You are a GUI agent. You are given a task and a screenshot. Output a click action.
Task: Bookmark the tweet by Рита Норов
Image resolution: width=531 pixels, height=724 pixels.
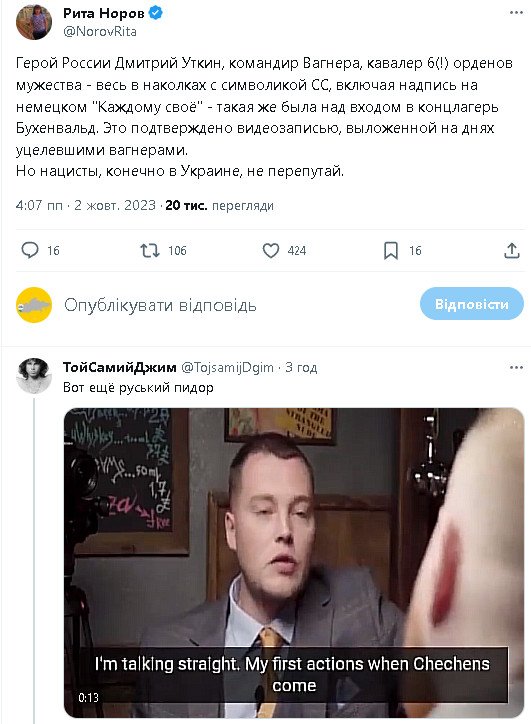coord(391,251)
